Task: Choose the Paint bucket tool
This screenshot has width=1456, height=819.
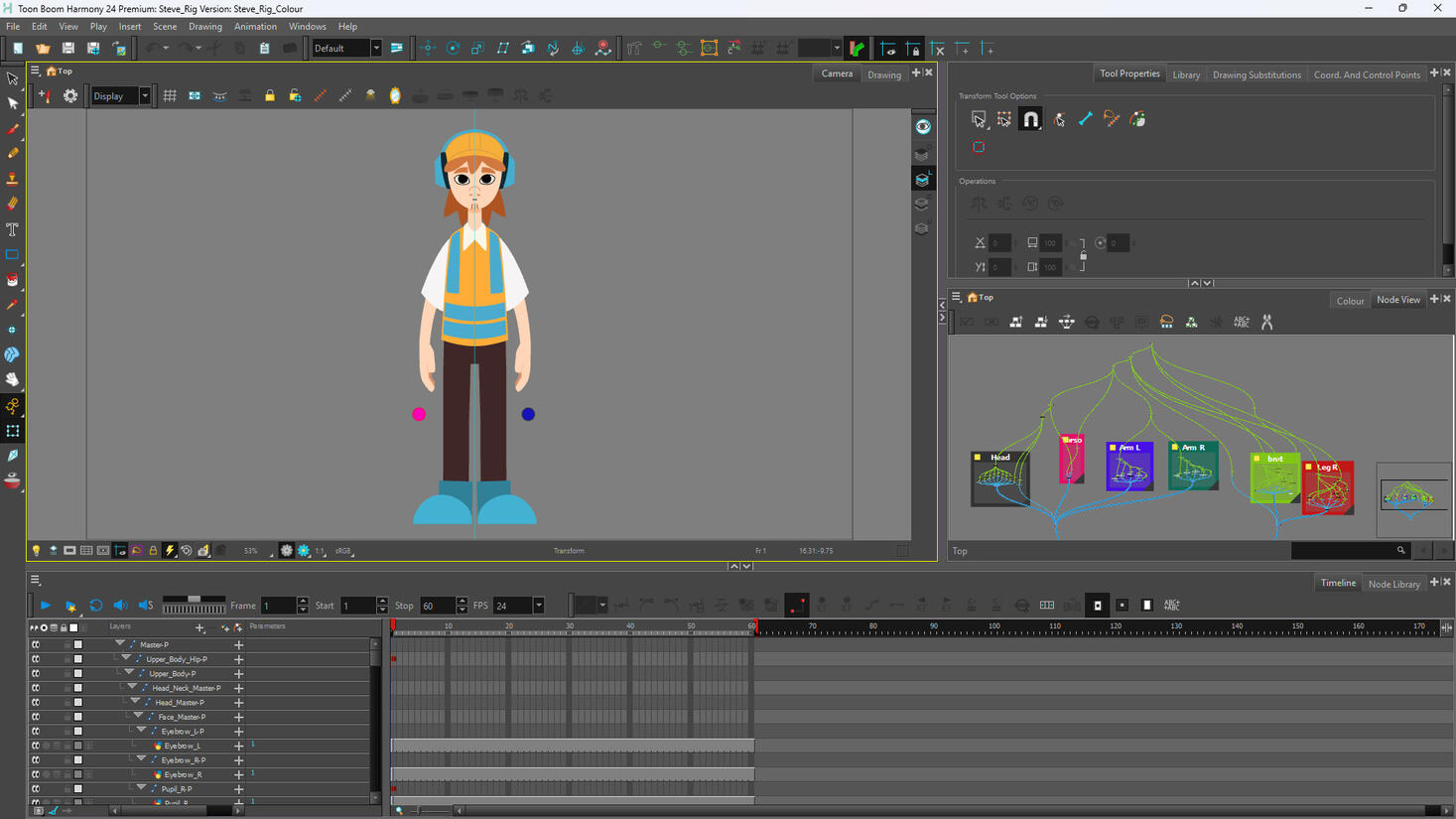Action: click(x=12, y=280)
